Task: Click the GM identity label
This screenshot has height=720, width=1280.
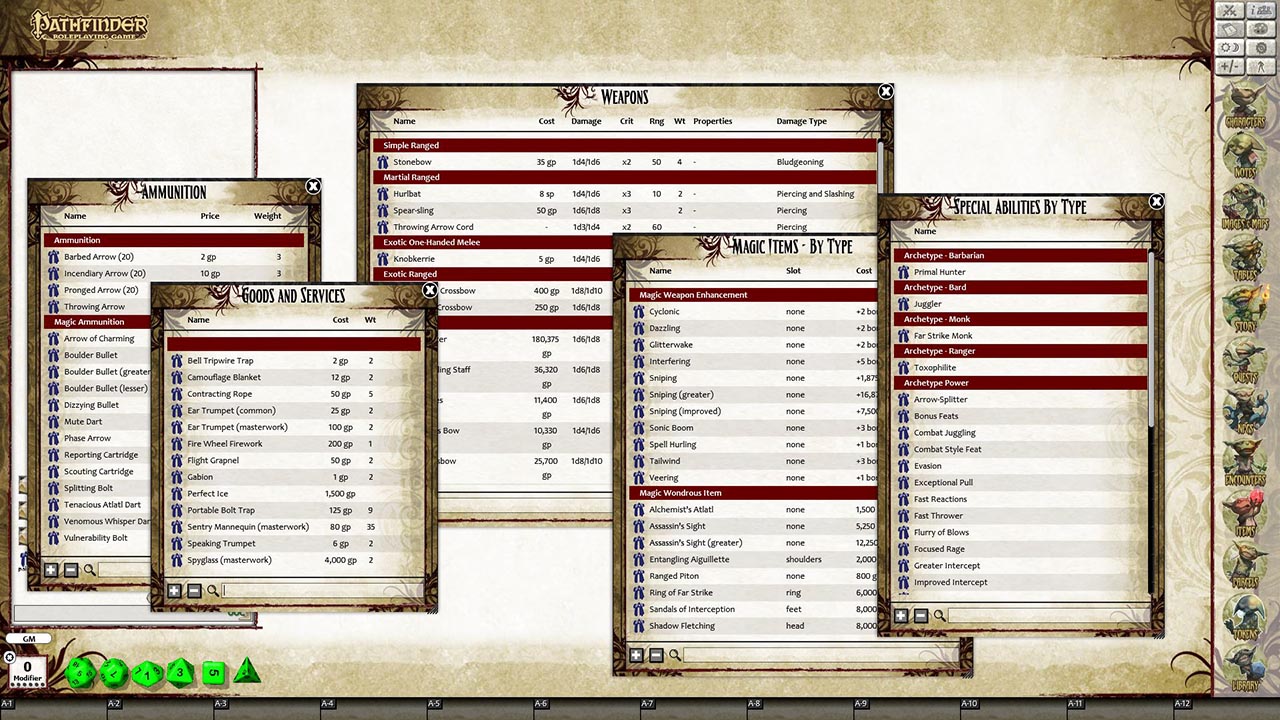Action: tap(29, 638)
